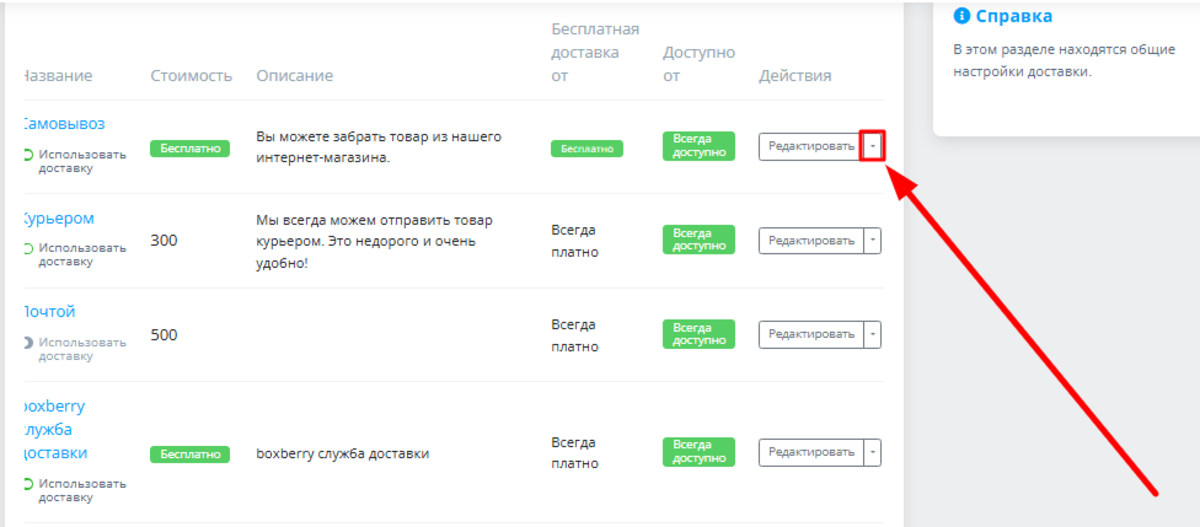Toggle "Использовать доставку" for Самовывоз
The image size is (1200, 527).
tap(28, 155)
